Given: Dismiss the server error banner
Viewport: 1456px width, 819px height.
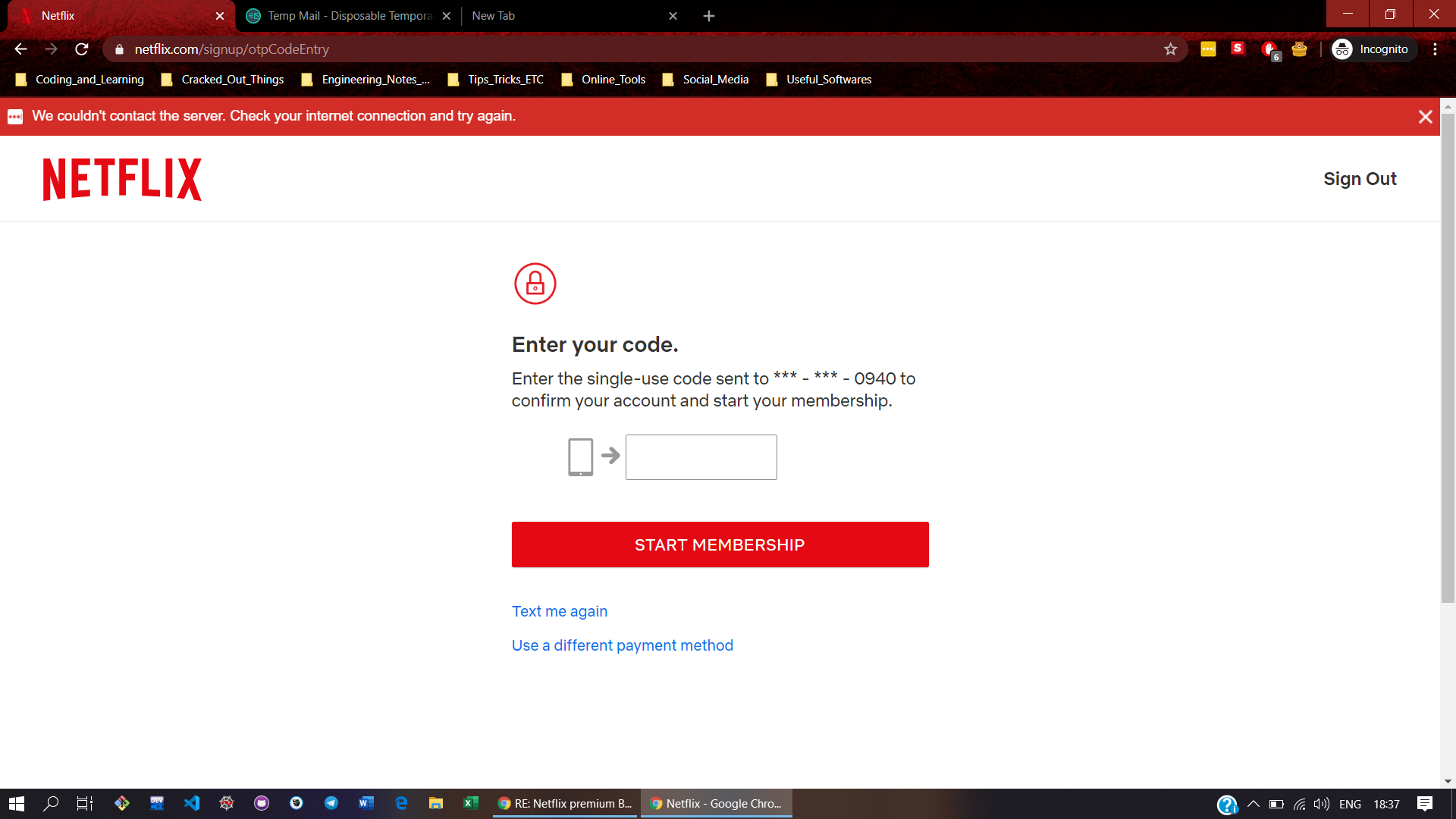Looking at the screenshot, I should (x=1425, y=117).
